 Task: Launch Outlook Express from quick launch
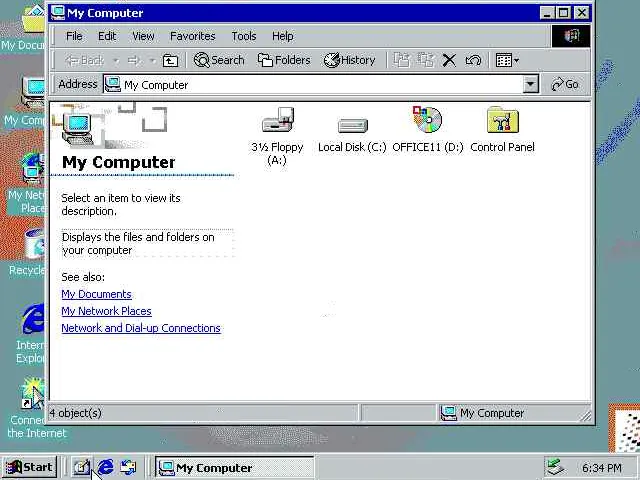click(x=129, y=467)
